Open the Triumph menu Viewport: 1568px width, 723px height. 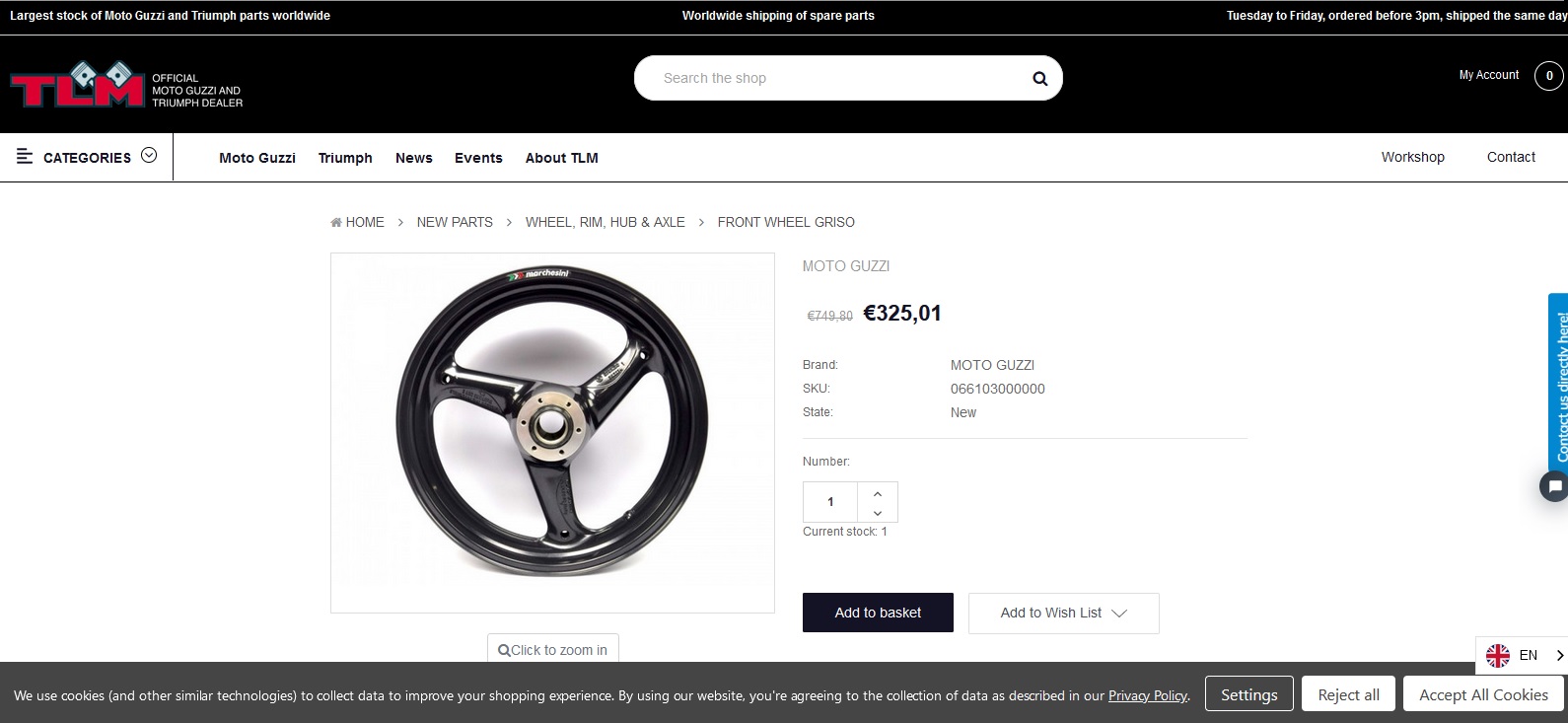pos(345,158)
